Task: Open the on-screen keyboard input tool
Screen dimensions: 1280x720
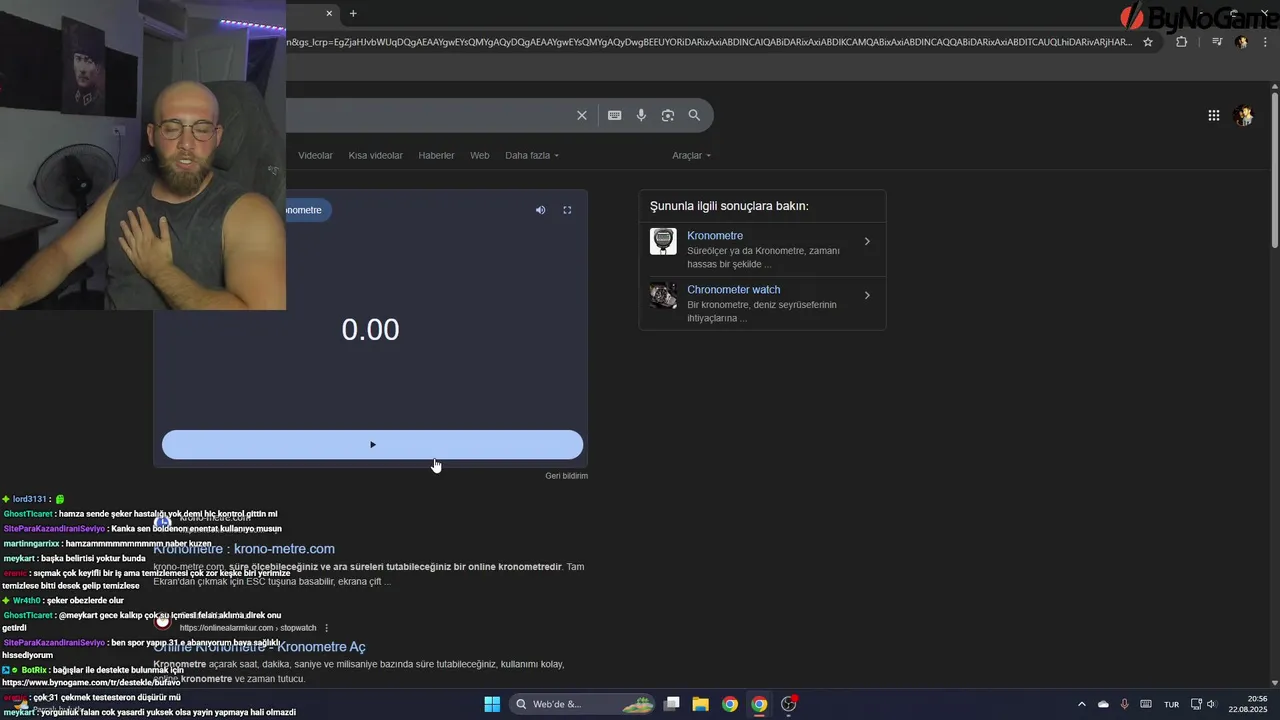Action: pyautogui.click(x=615, y=115)
